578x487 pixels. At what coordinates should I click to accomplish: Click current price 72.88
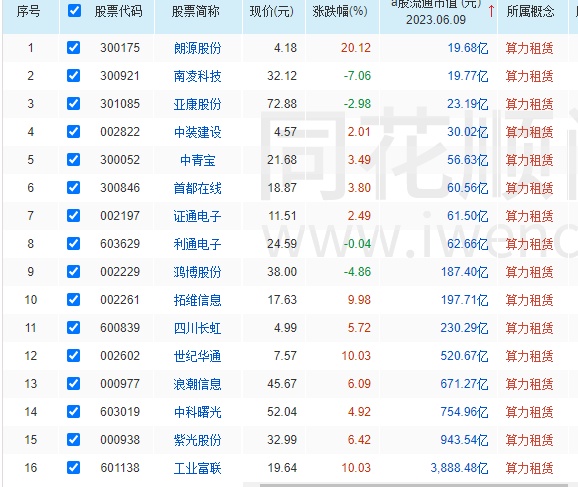(282, 104)
